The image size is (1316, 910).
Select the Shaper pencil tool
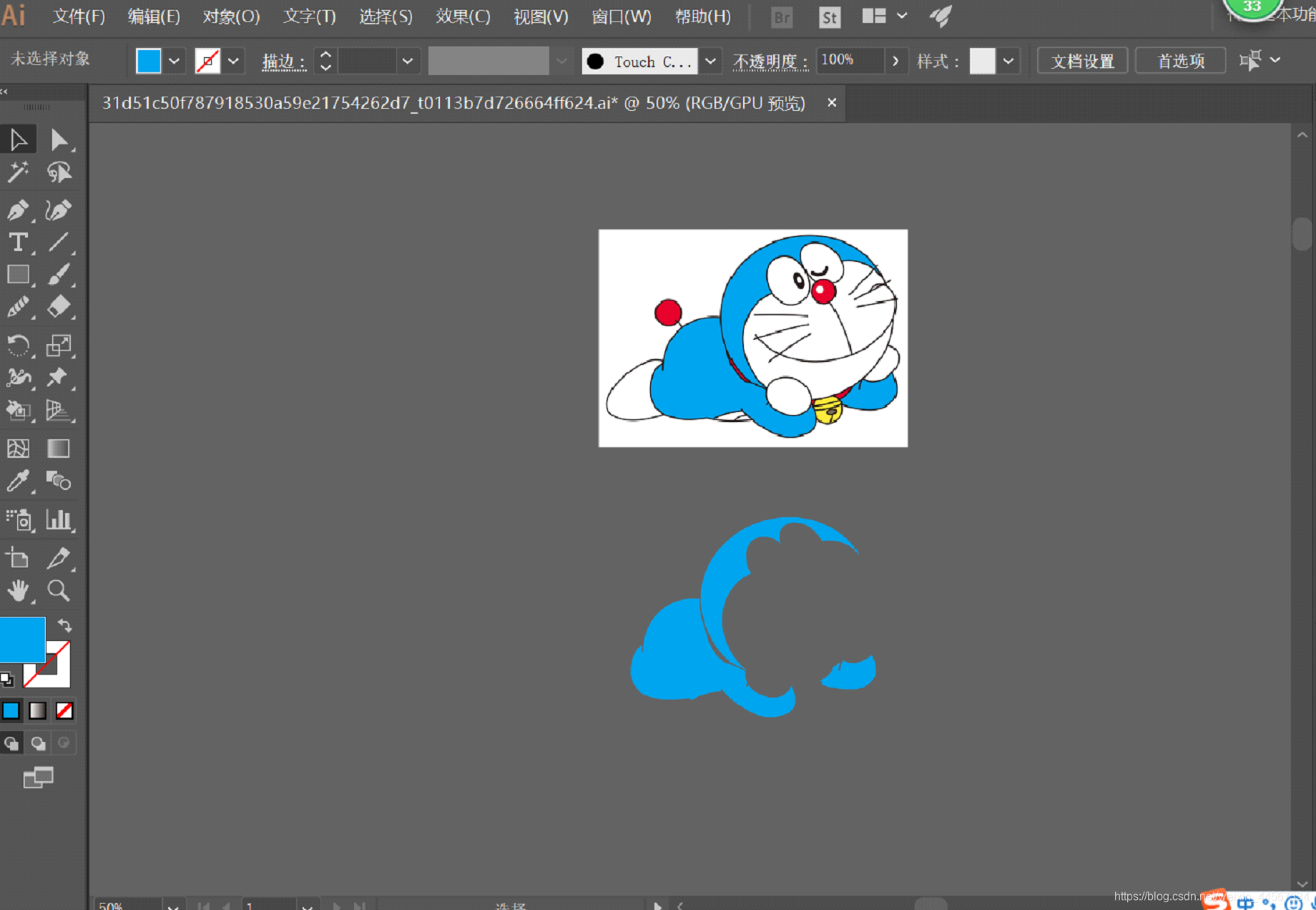(x=19, y=306)
